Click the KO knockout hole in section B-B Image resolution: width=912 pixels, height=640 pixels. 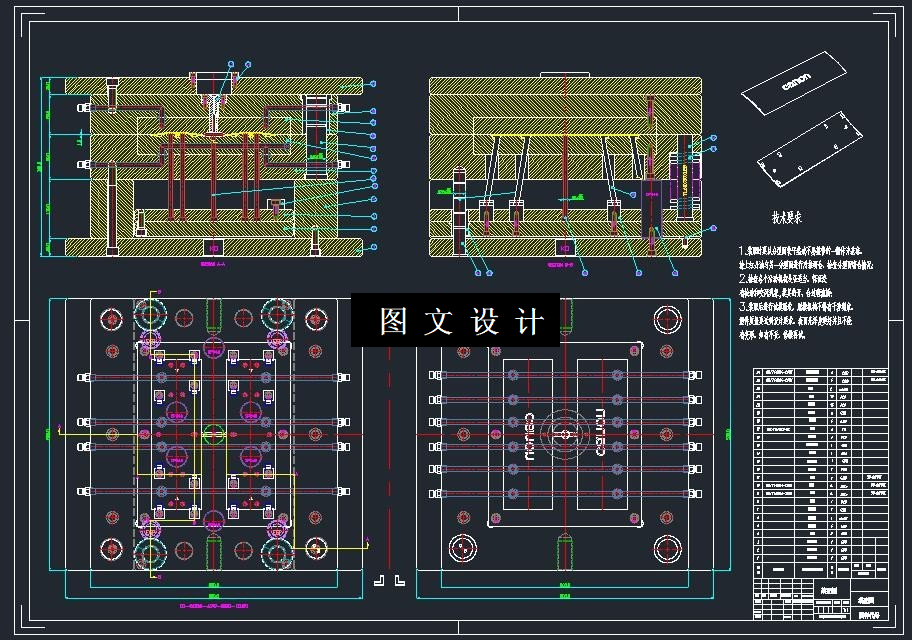point(564,247)
